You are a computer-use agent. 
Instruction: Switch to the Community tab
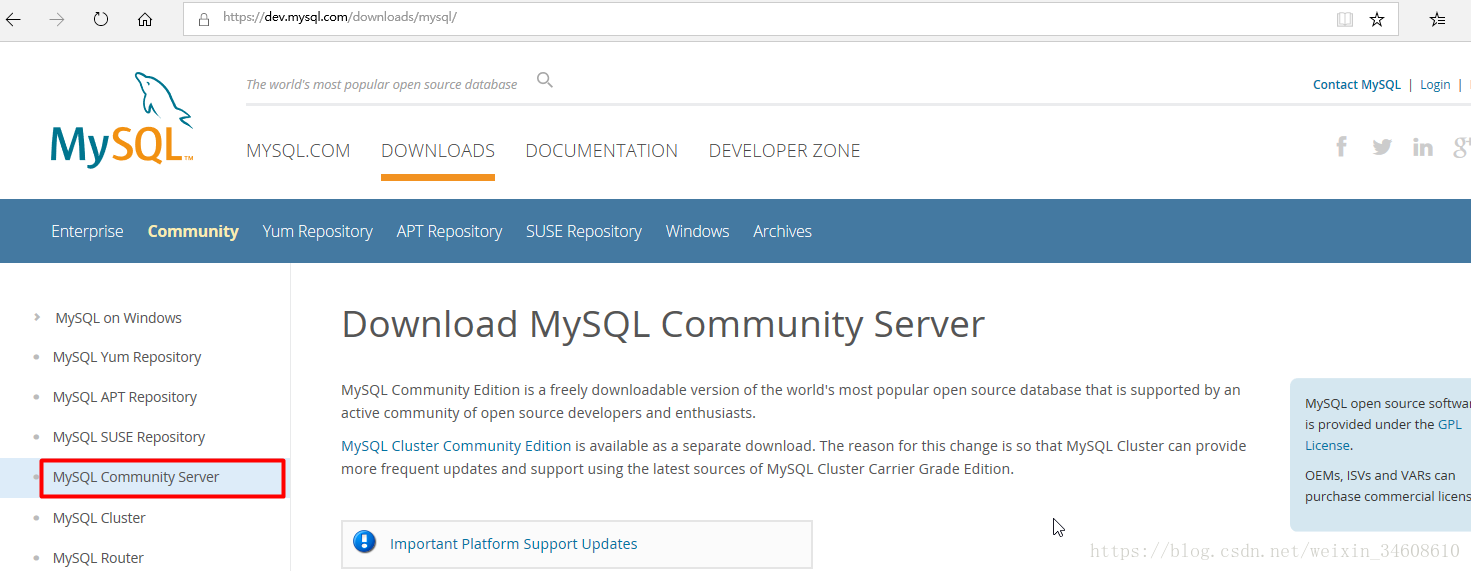click(193, 231)
